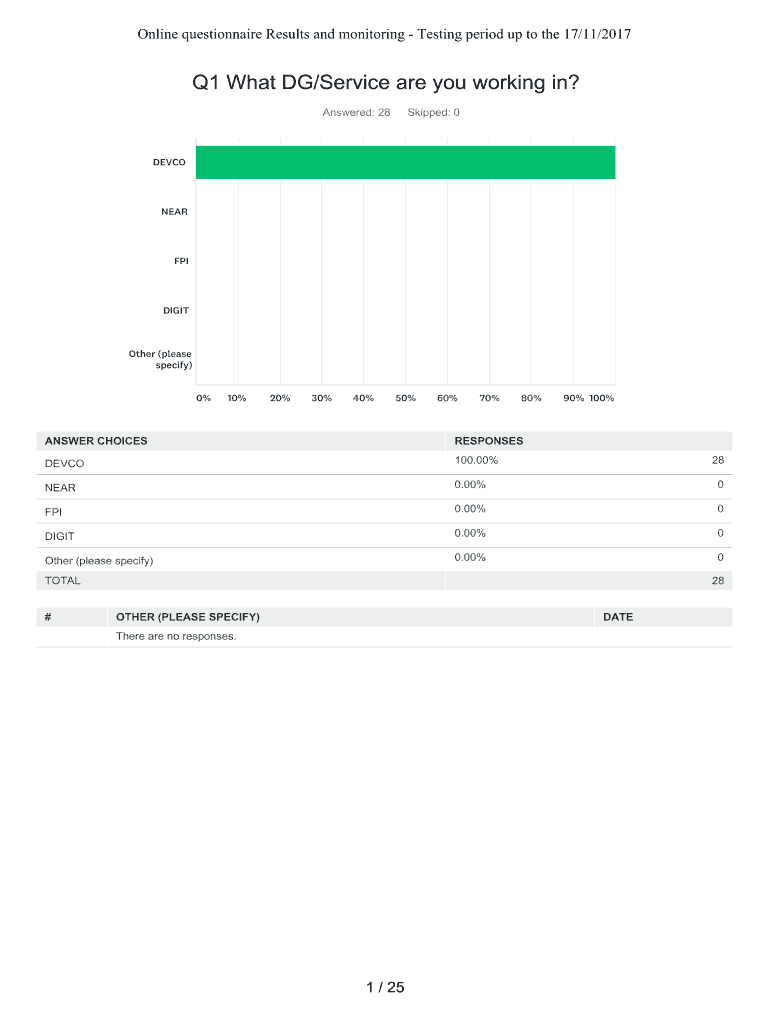Click the Q1 question title
This screenshot has width=770, height=1024.
coord(385,83)
